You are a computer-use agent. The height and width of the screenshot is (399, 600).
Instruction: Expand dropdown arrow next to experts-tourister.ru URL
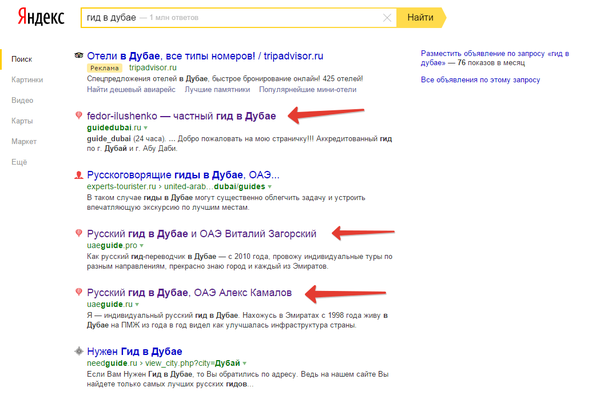click(269, 187)
